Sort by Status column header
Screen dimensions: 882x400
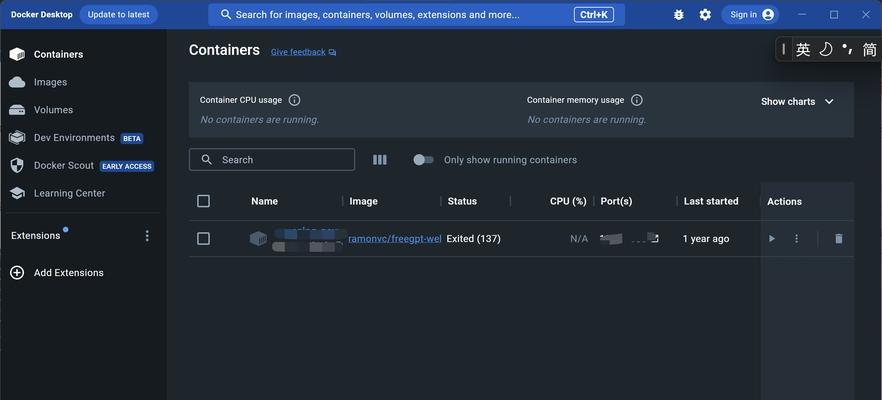pos(462,201)
